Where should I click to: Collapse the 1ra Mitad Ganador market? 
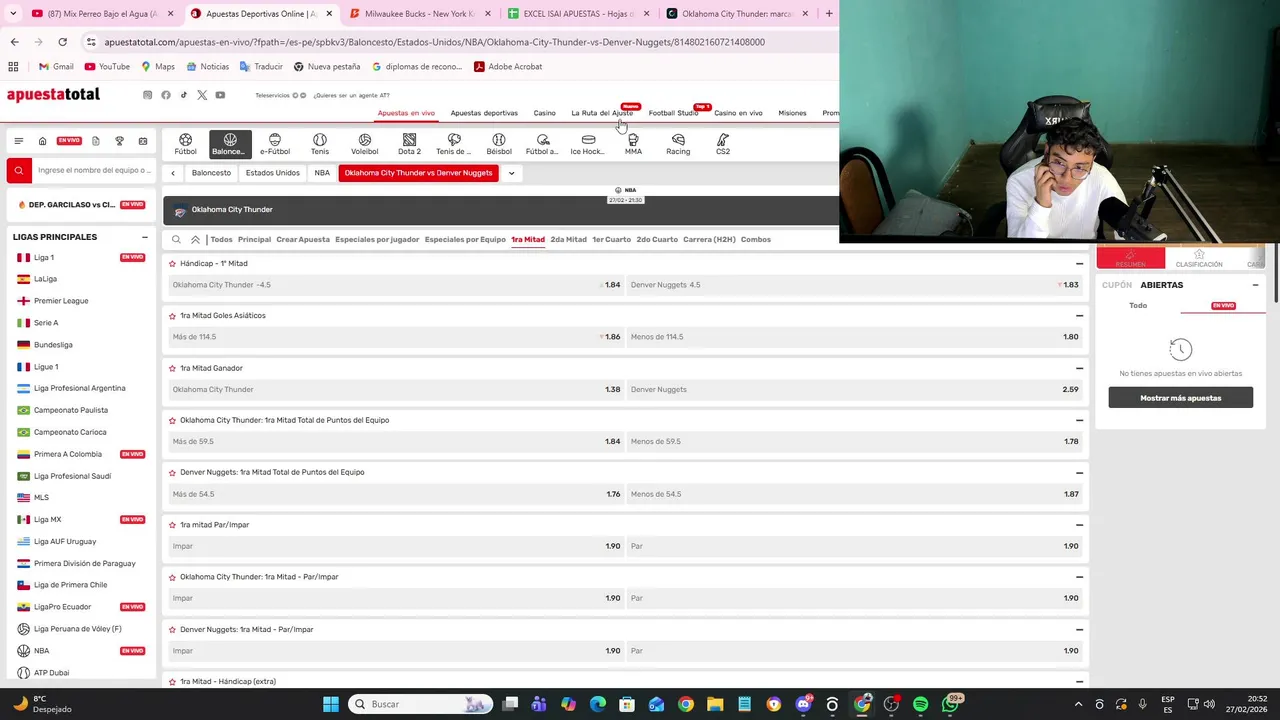[x=1079, y=368]
